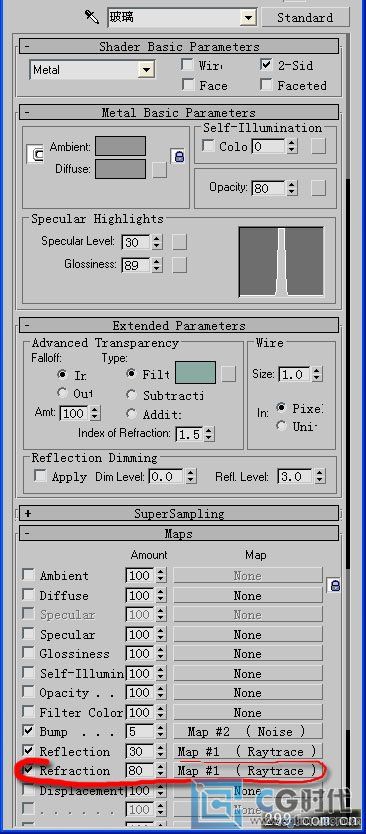
Task: Uncheck the Reflection map checkbox
Action: pyautogui.click(x=28, y=750)
